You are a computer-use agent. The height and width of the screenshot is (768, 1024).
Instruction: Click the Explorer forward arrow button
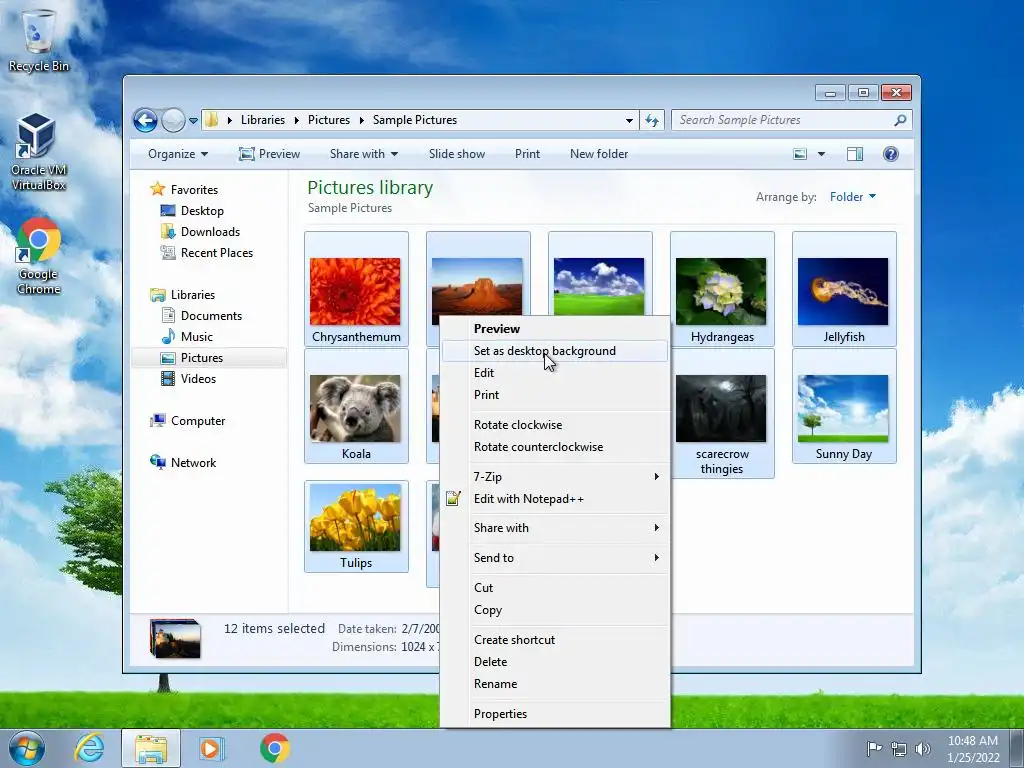(x=173, y=120)
